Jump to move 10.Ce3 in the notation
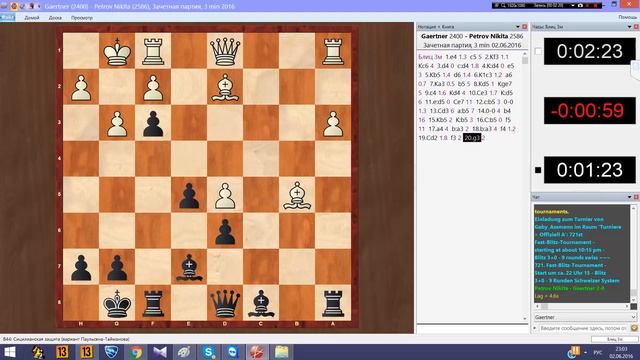640x360 pixels. tap(478, 93)
